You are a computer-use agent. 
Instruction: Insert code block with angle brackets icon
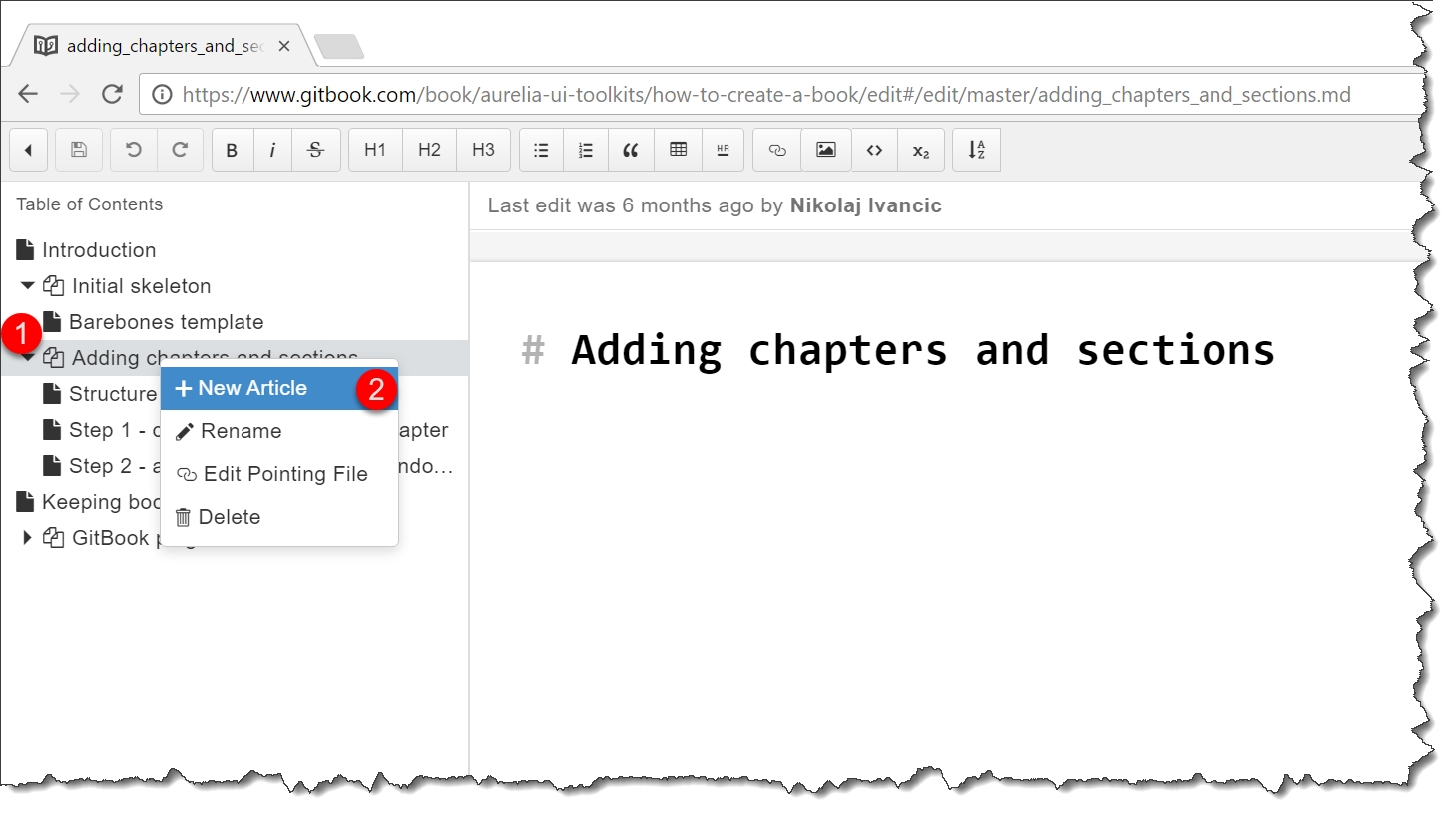tap(874, 150)
